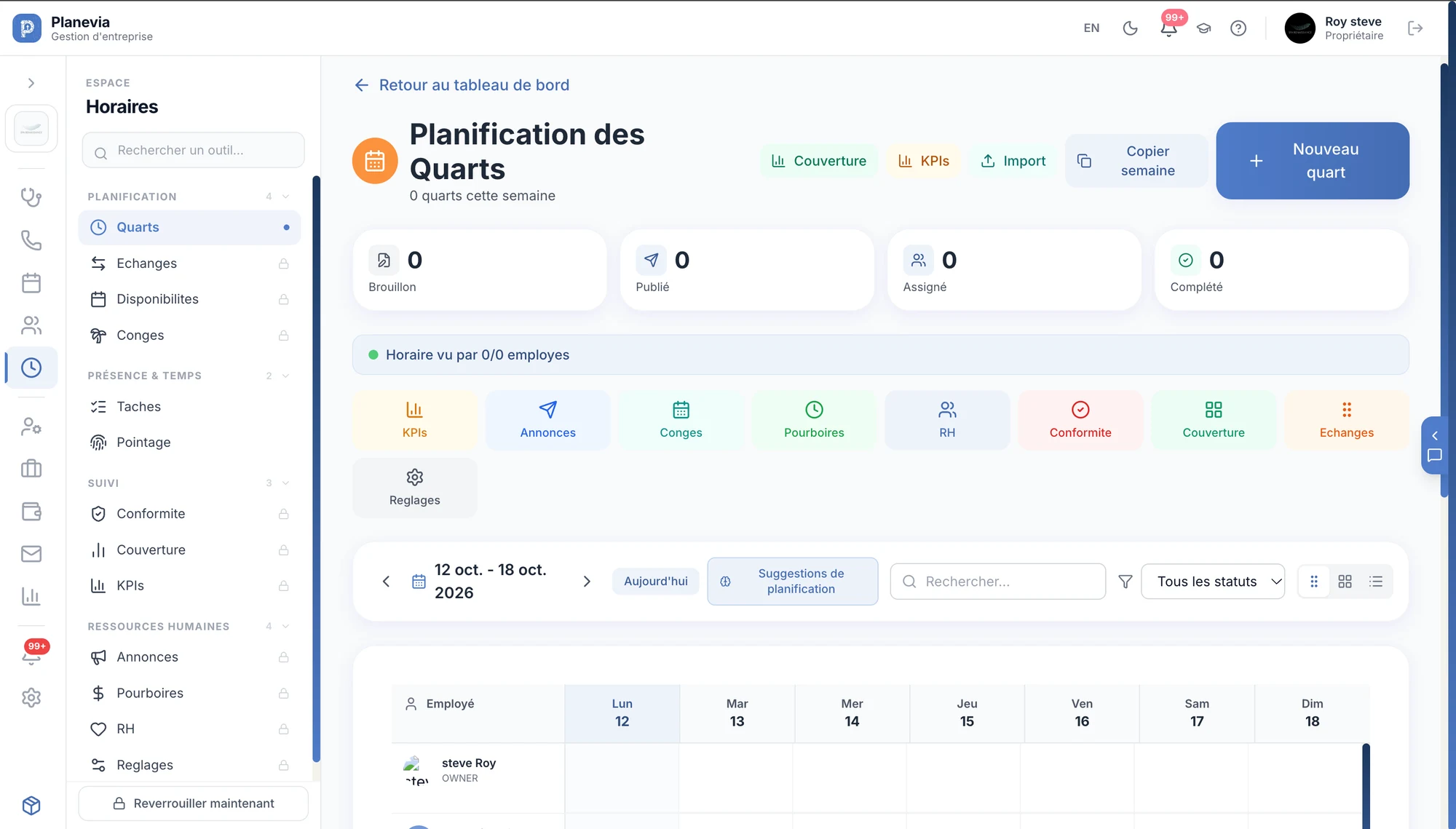
Task: Open notifications bell in top bar
Action: click(x=1168, y=28)
